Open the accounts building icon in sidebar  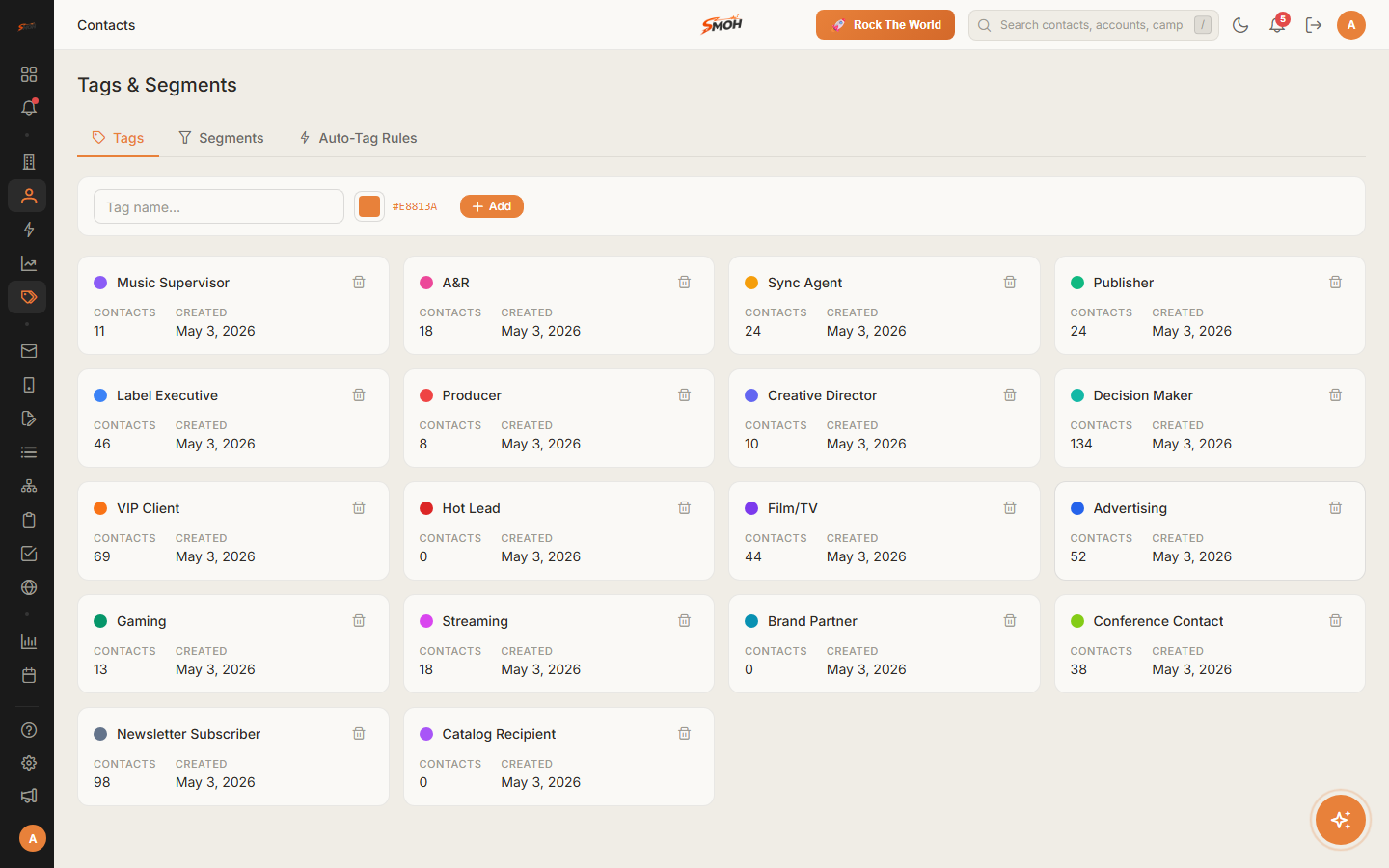(29, 162)
